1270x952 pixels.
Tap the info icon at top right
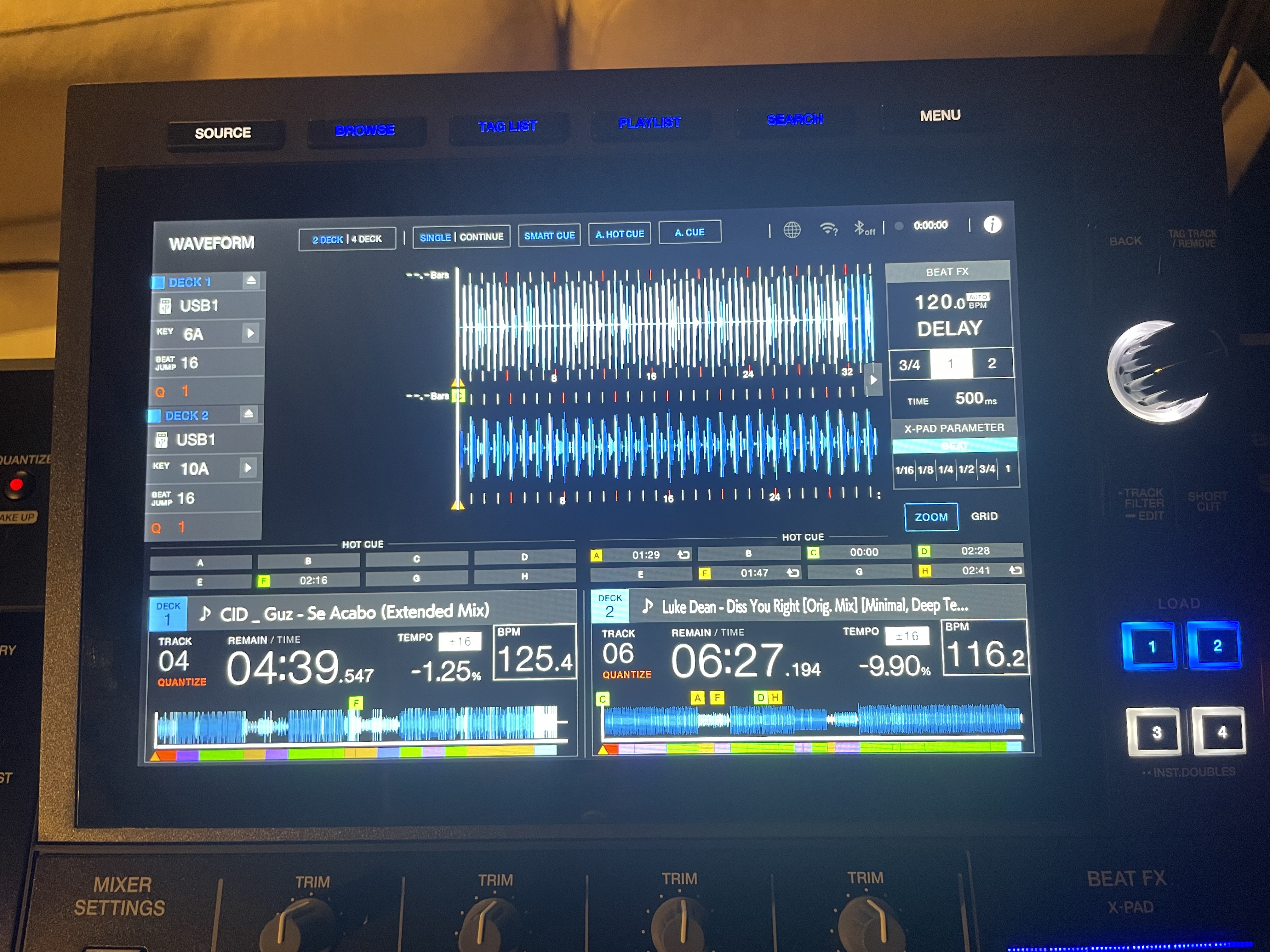[x=992, y=225]
